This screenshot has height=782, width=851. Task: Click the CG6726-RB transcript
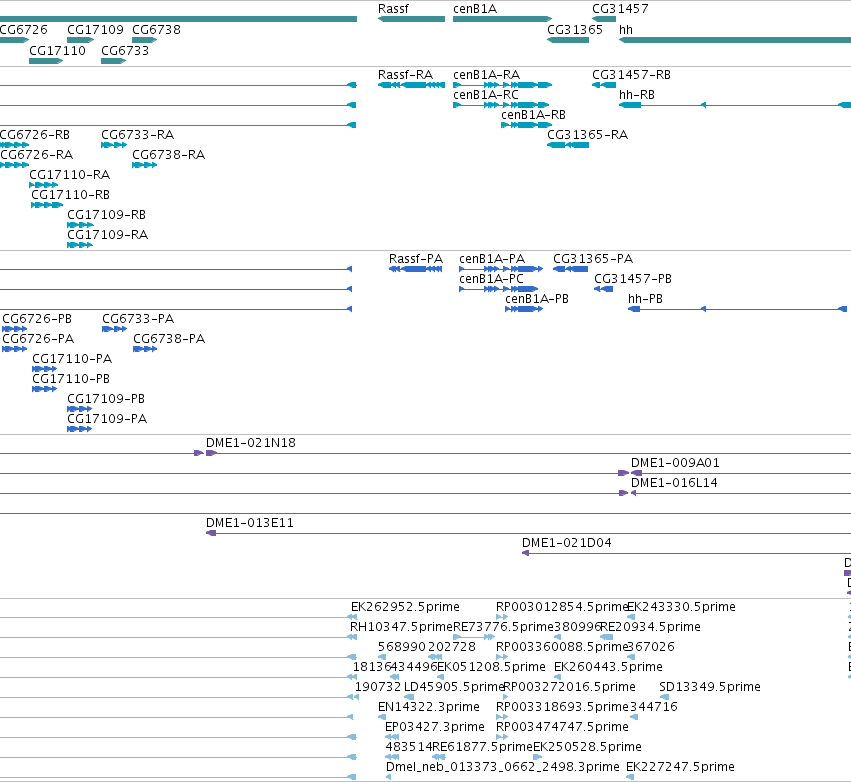tap(14, 145)
